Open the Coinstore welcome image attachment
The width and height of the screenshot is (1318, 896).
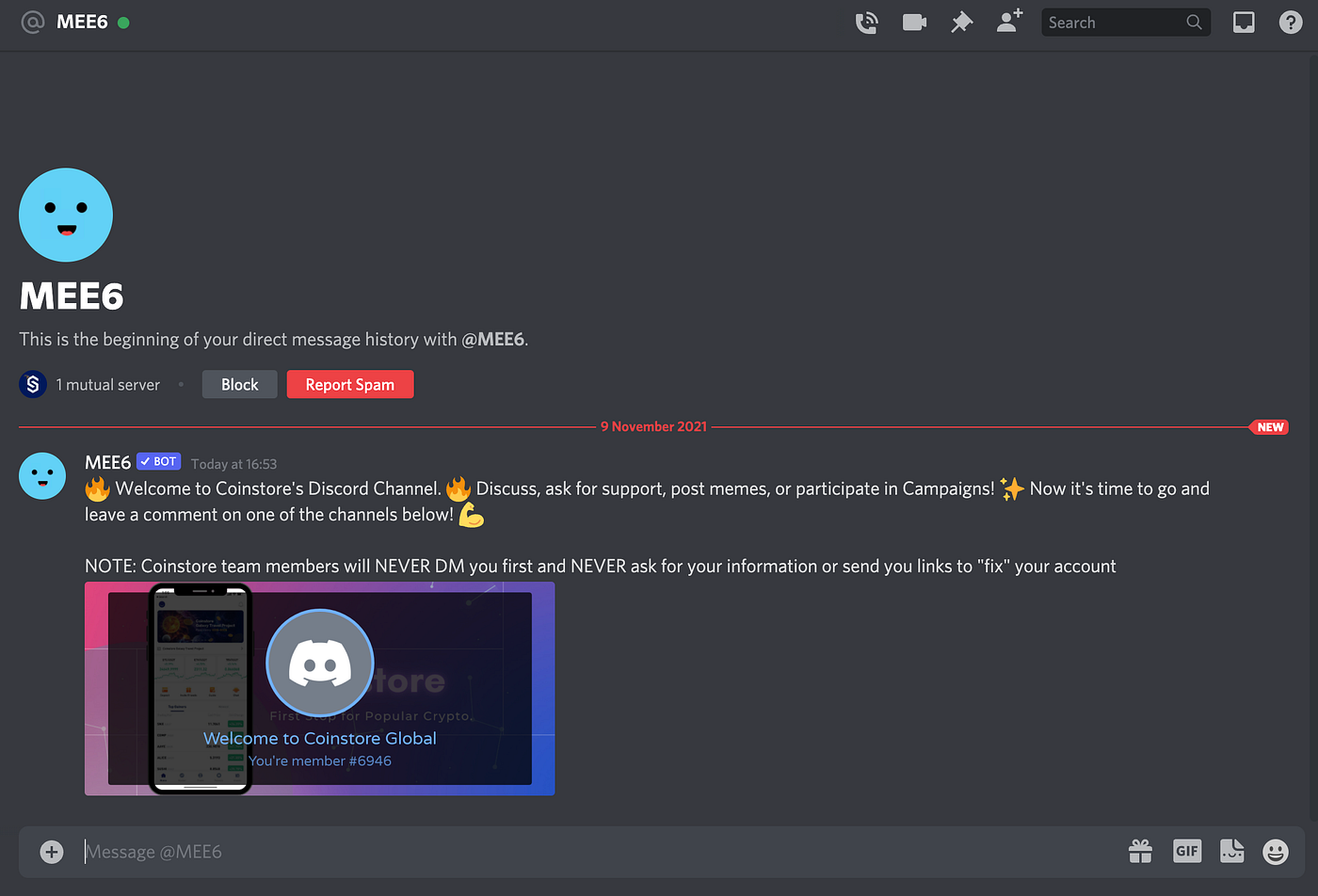tap(319, 689)
